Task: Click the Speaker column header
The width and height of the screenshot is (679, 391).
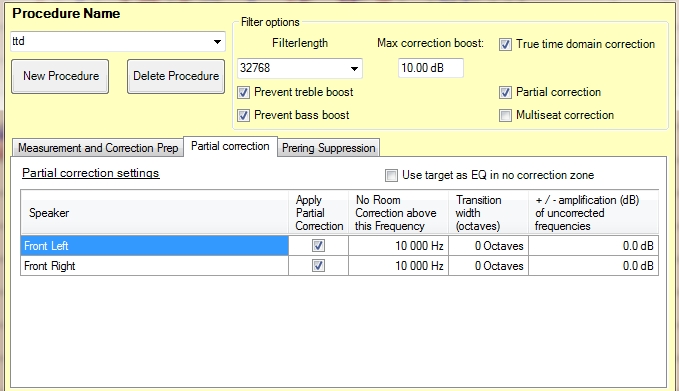Action: click(x=155, y=213)
